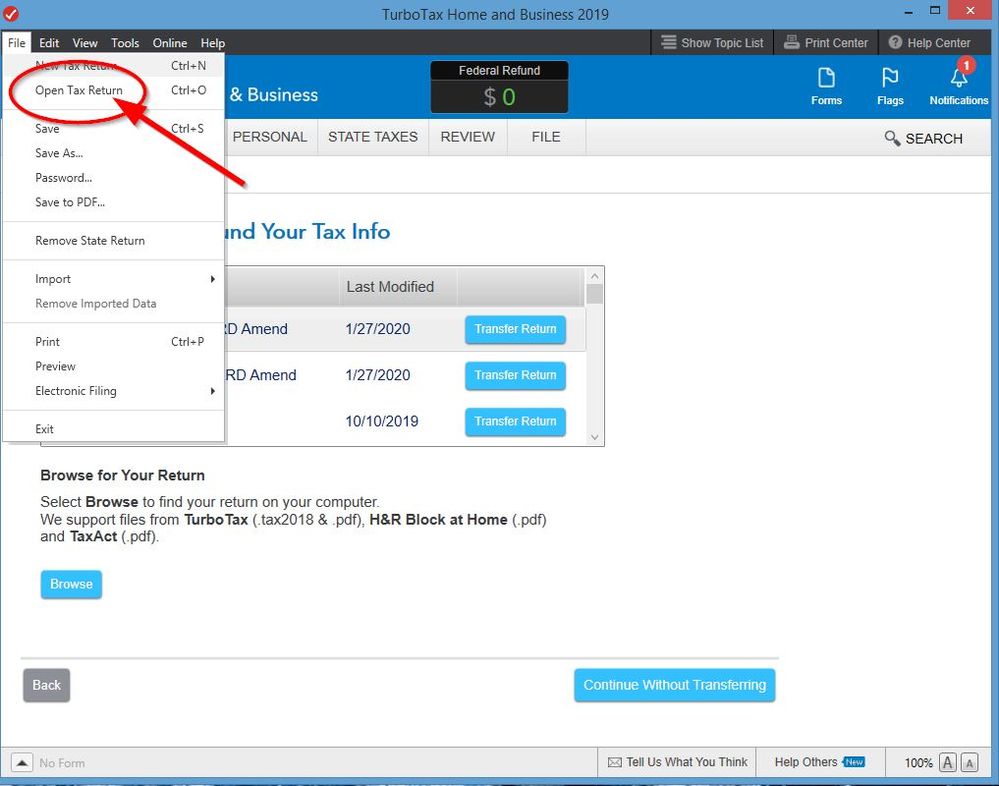Click Transfer Return for 10/10/2019 row
Screen dimensions: 999x786
[515, 422]
